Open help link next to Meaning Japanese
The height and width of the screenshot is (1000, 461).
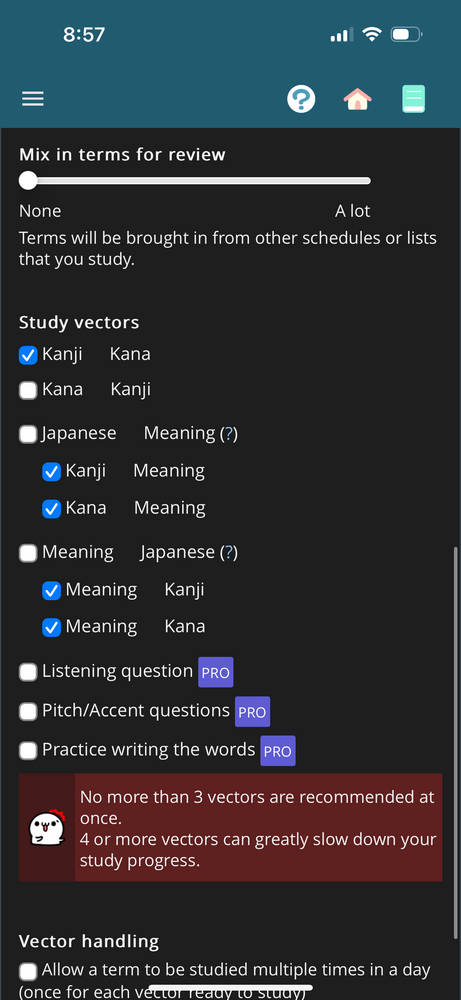coord(229,552)
